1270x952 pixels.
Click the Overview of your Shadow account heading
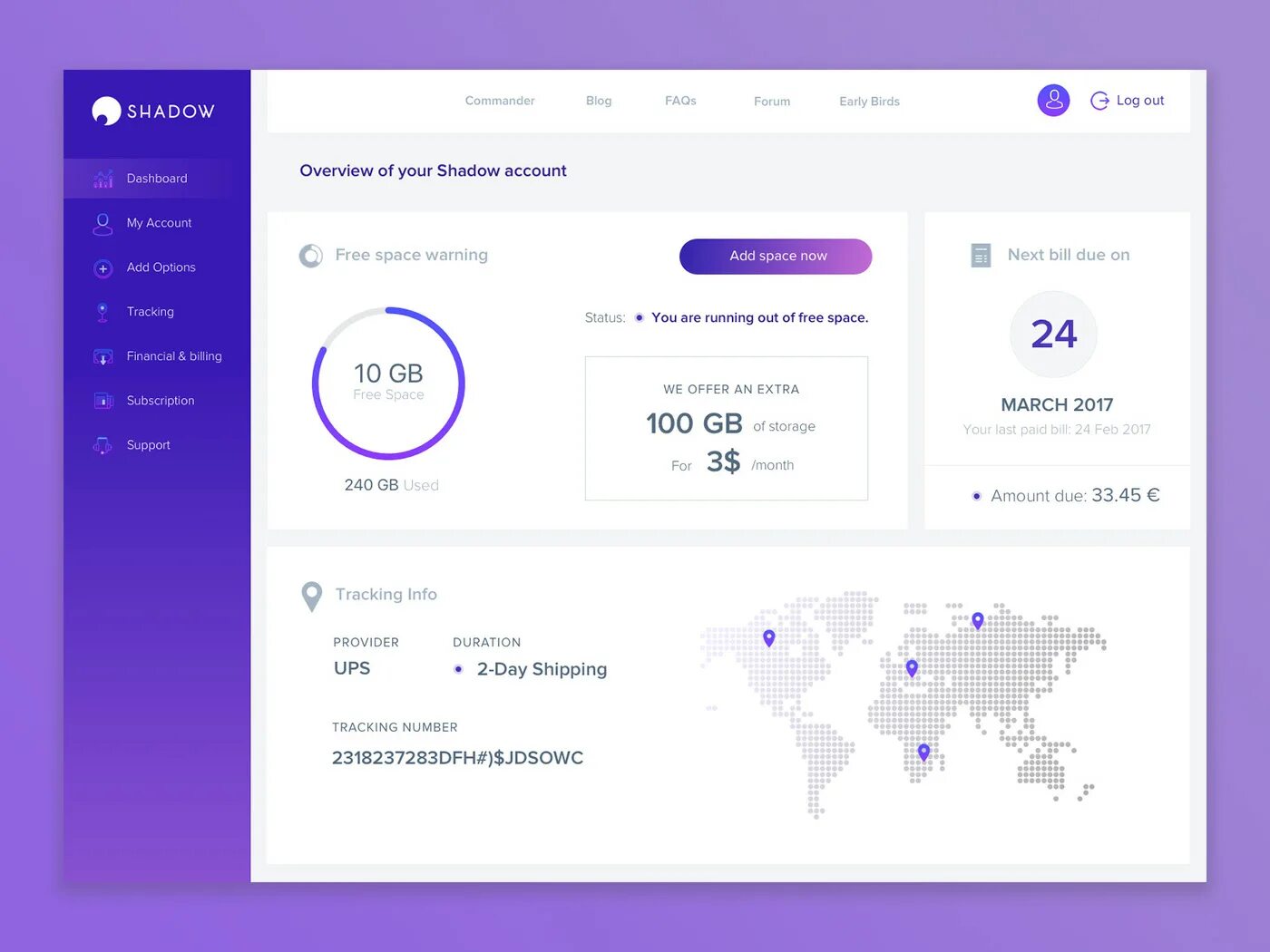point(433,170)
